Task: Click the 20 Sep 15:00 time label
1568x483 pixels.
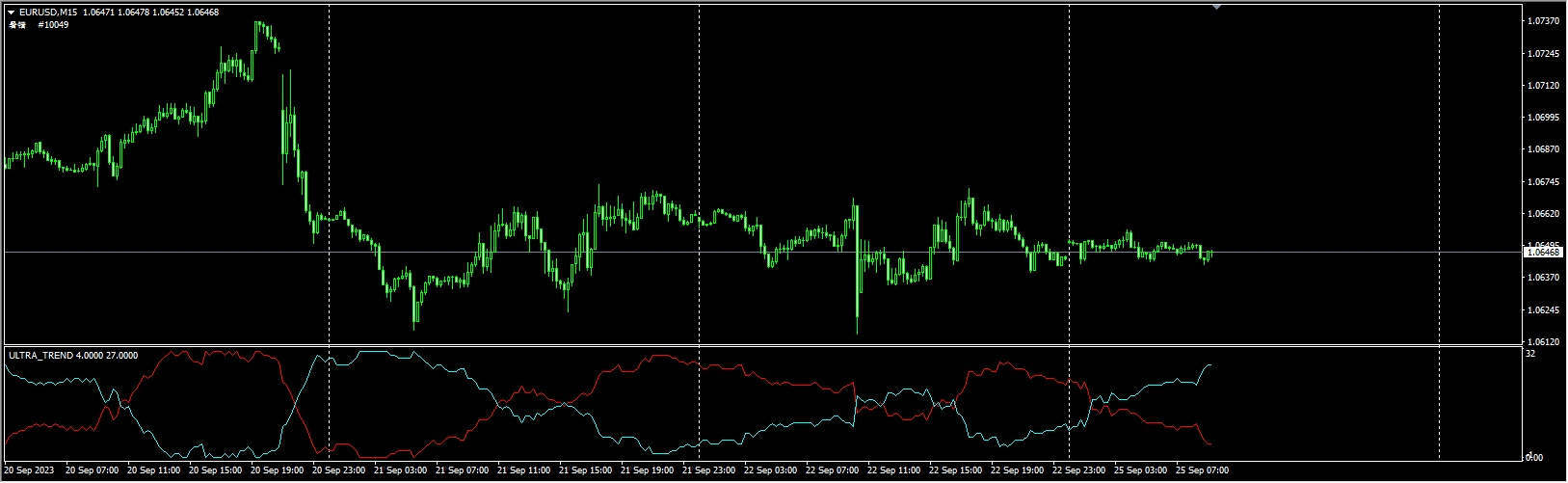Action: coord(215,471)
